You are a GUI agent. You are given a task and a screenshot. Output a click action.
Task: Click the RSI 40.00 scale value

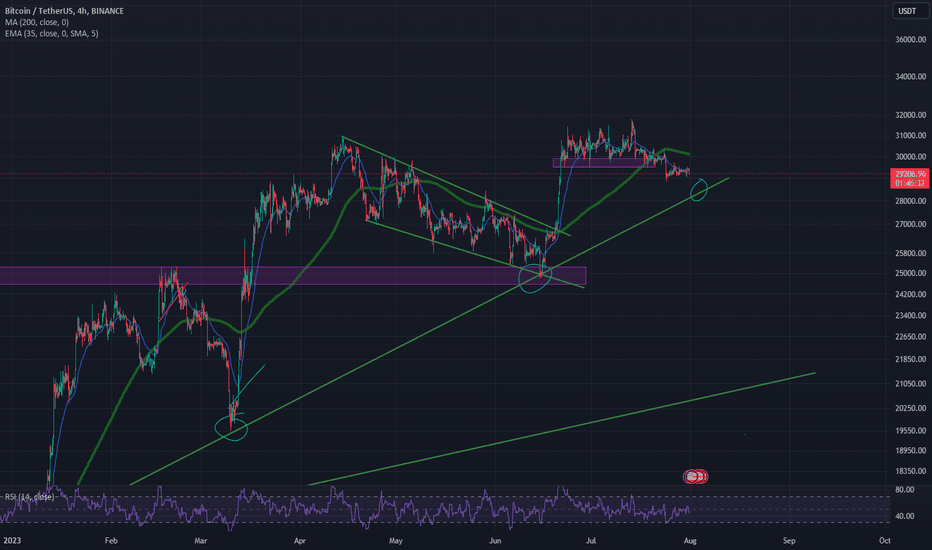pos(905,516)
